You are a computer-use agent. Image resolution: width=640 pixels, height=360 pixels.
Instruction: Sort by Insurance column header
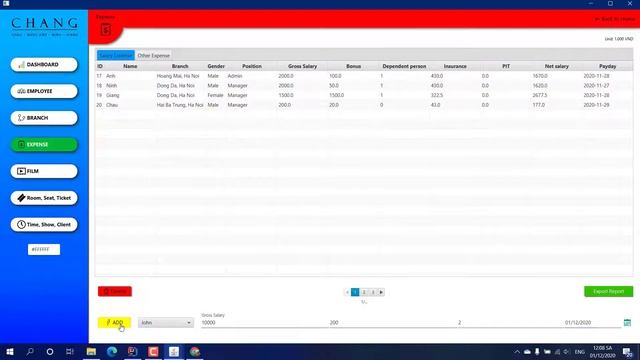pos(455,66)
